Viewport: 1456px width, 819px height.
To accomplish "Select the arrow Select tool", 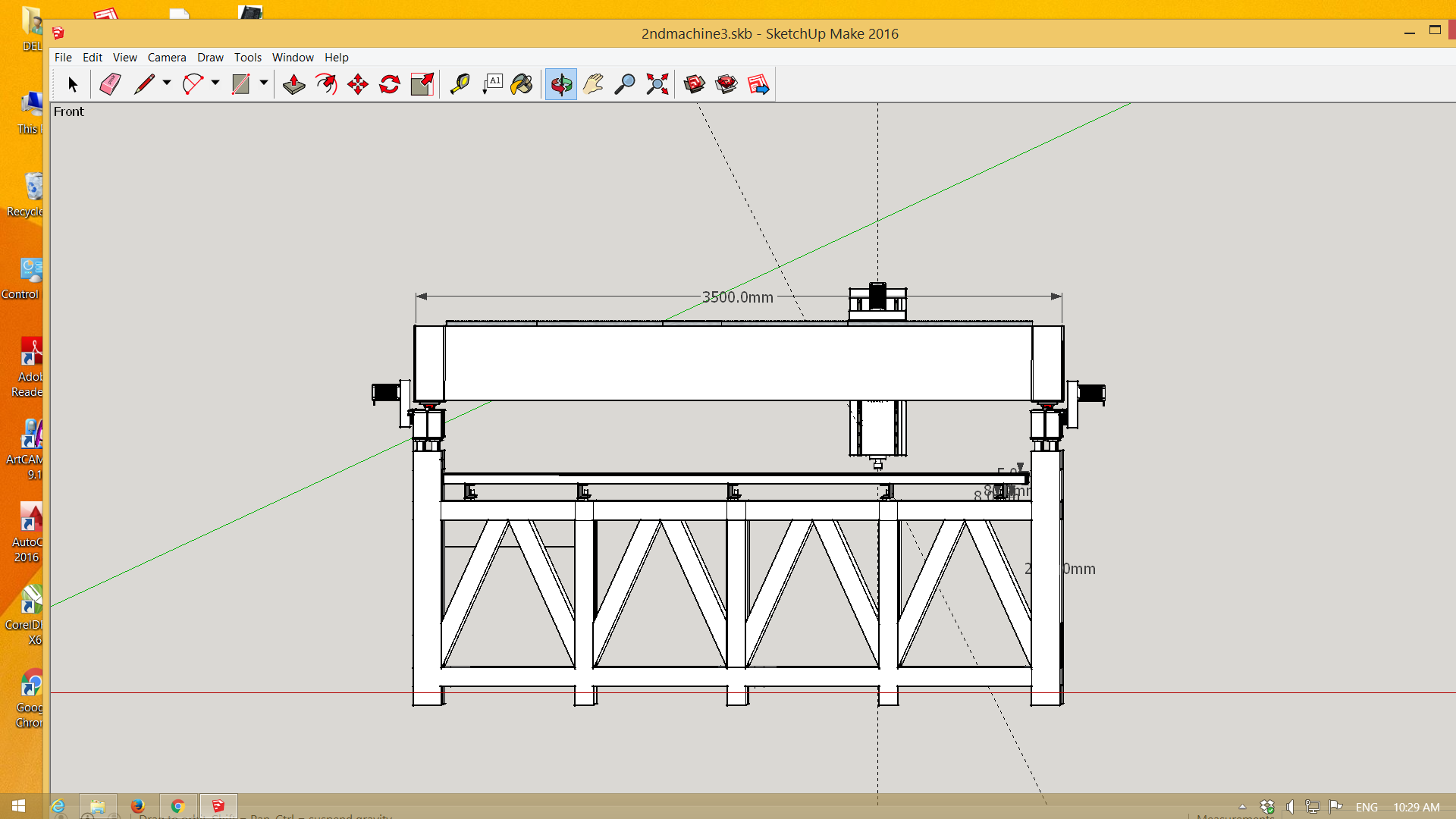I will click(x=73, y=84).
